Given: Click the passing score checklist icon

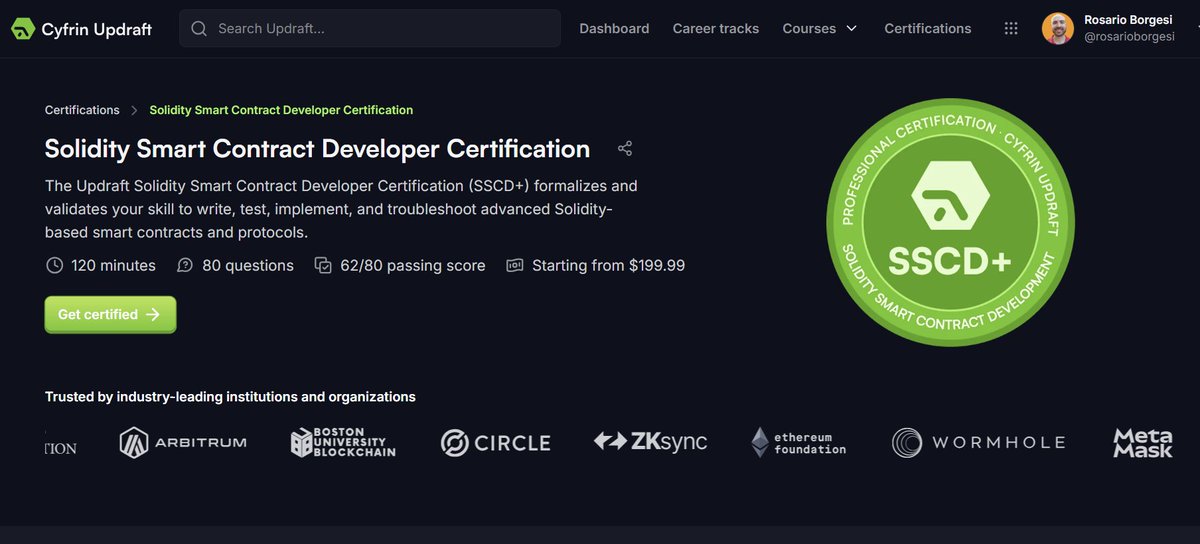Looking at the screenshot, I should pyautogui.click(x=323, y=266).
